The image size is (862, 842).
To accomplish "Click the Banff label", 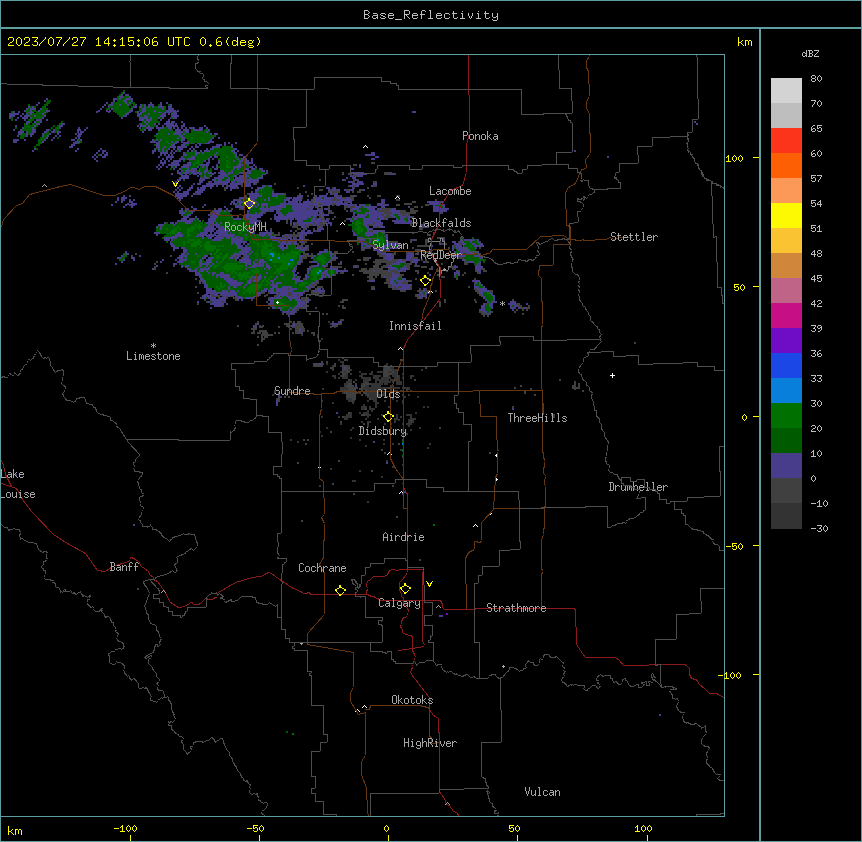I will coord(124,567).
